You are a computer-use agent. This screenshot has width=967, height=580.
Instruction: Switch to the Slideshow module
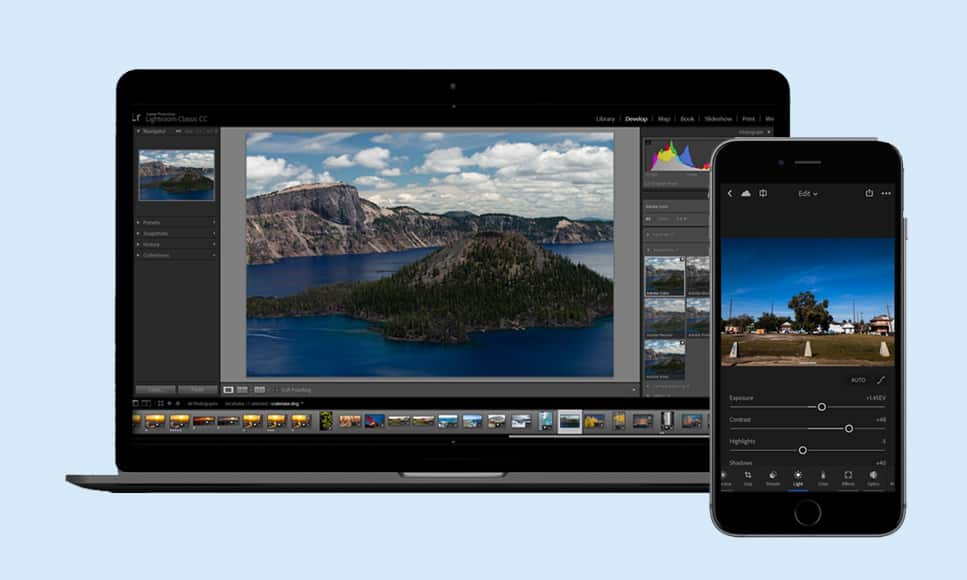coord(718,119)
